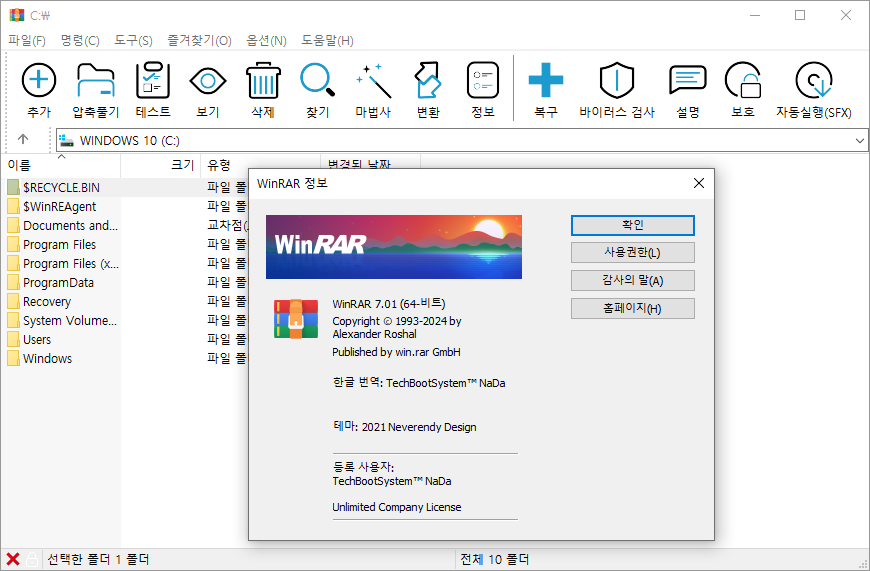
Task: Click the WINDOWS 10 (C:) address field
Action: [462, 140]
